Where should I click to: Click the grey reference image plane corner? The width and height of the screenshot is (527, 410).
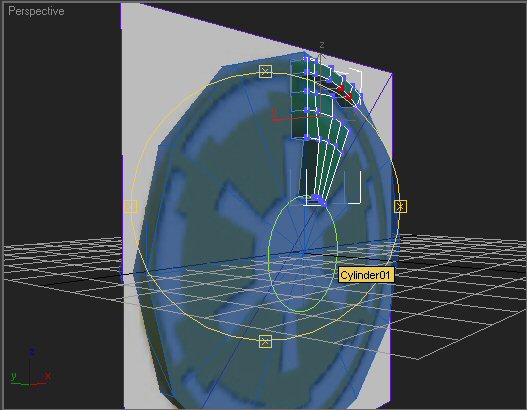coord(392,73)
